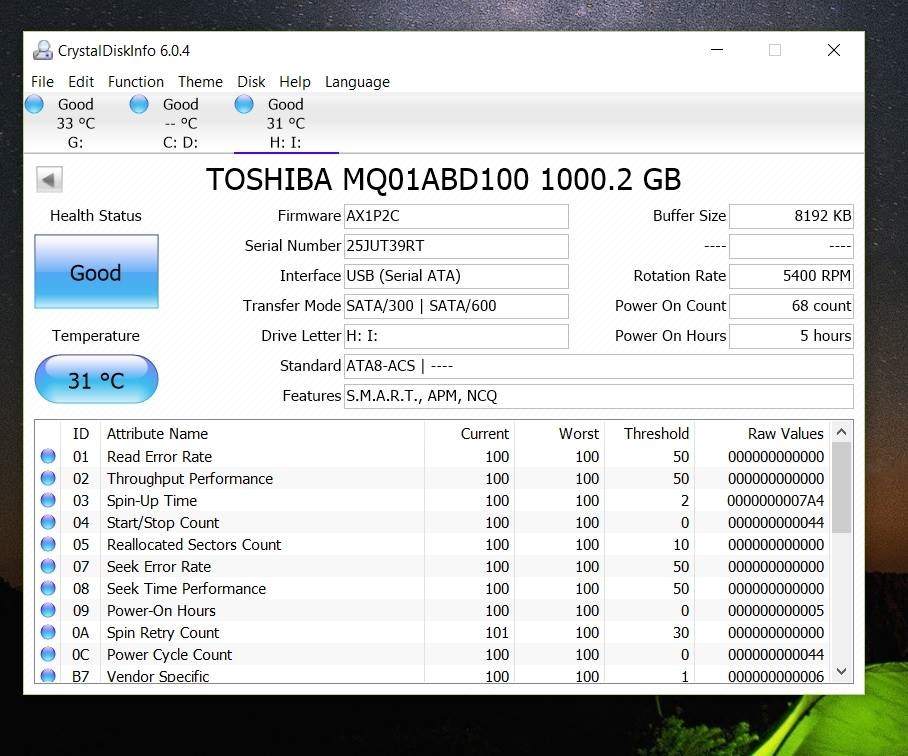This screenshot has width=908, height=756.
Task: Select the C: D: drive status orb
Action: point(139,104)
